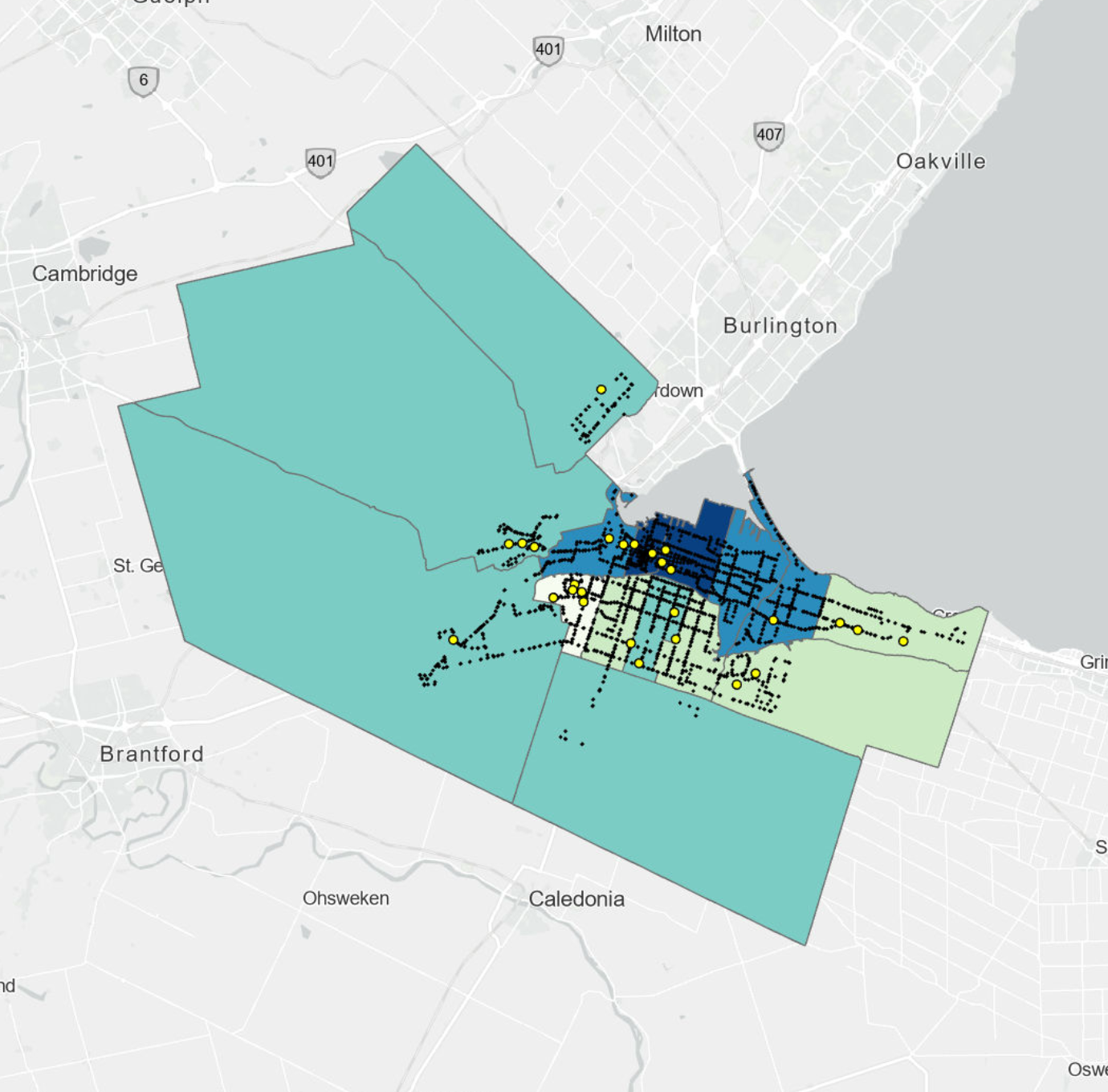Click the Ohsweken map label

pyautogui.click(x=346, y=898)
